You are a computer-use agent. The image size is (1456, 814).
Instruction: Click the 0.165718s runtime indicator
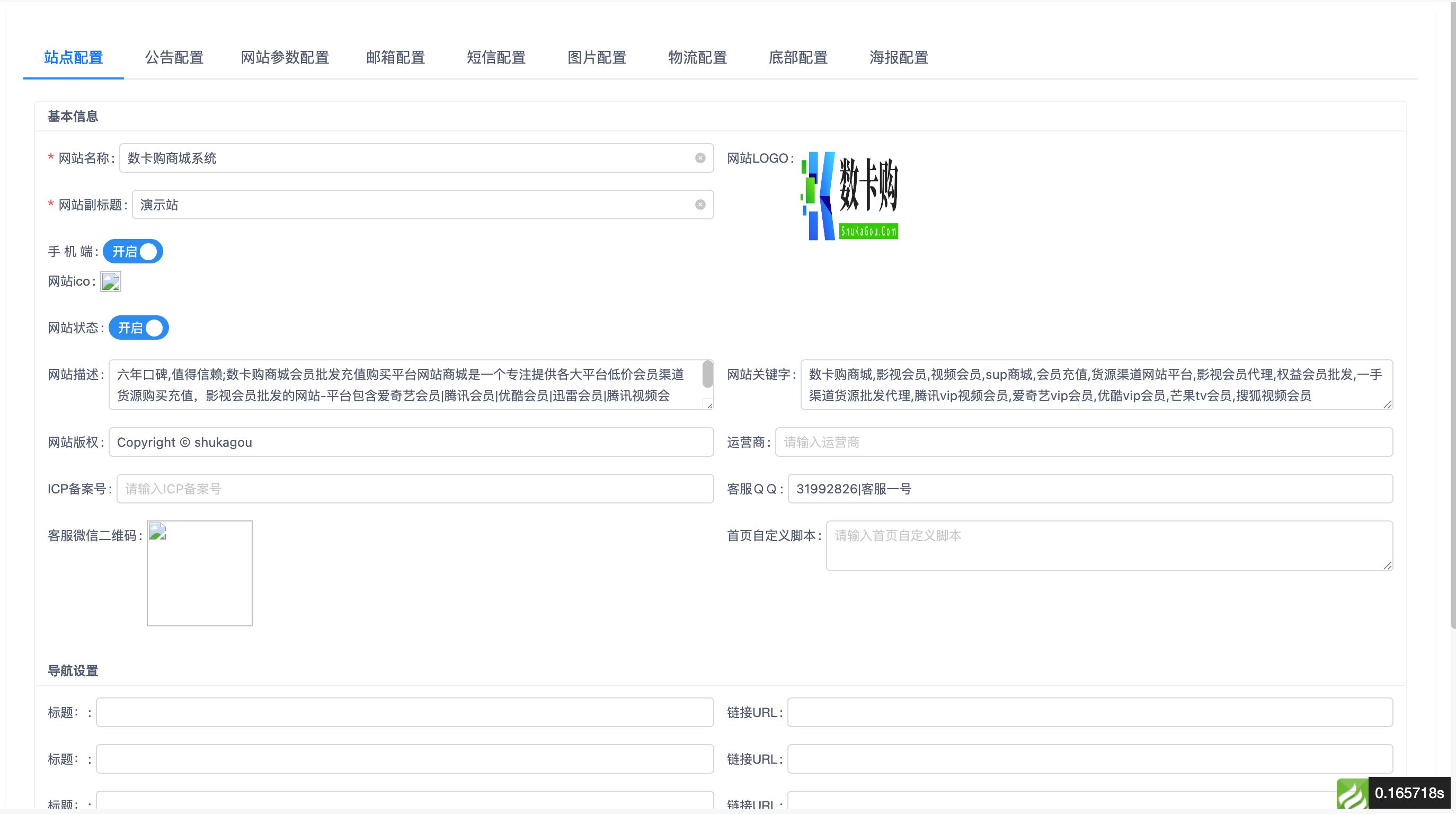point(1409,794)
